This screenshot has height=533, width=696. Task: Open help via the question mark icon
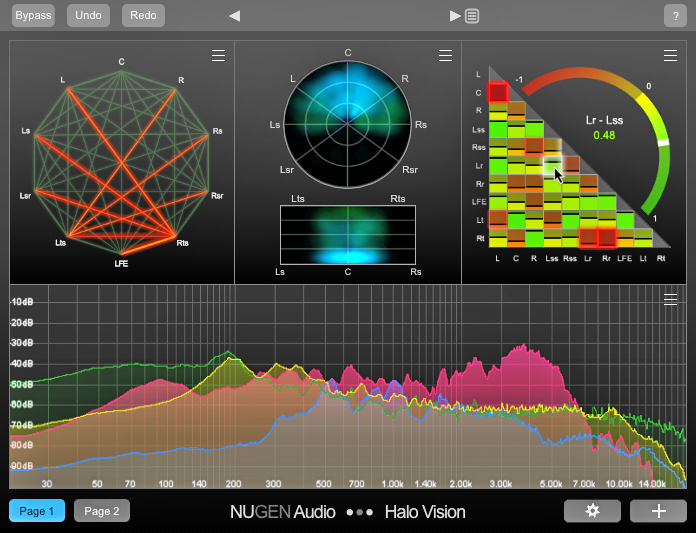tap(673, 16)
